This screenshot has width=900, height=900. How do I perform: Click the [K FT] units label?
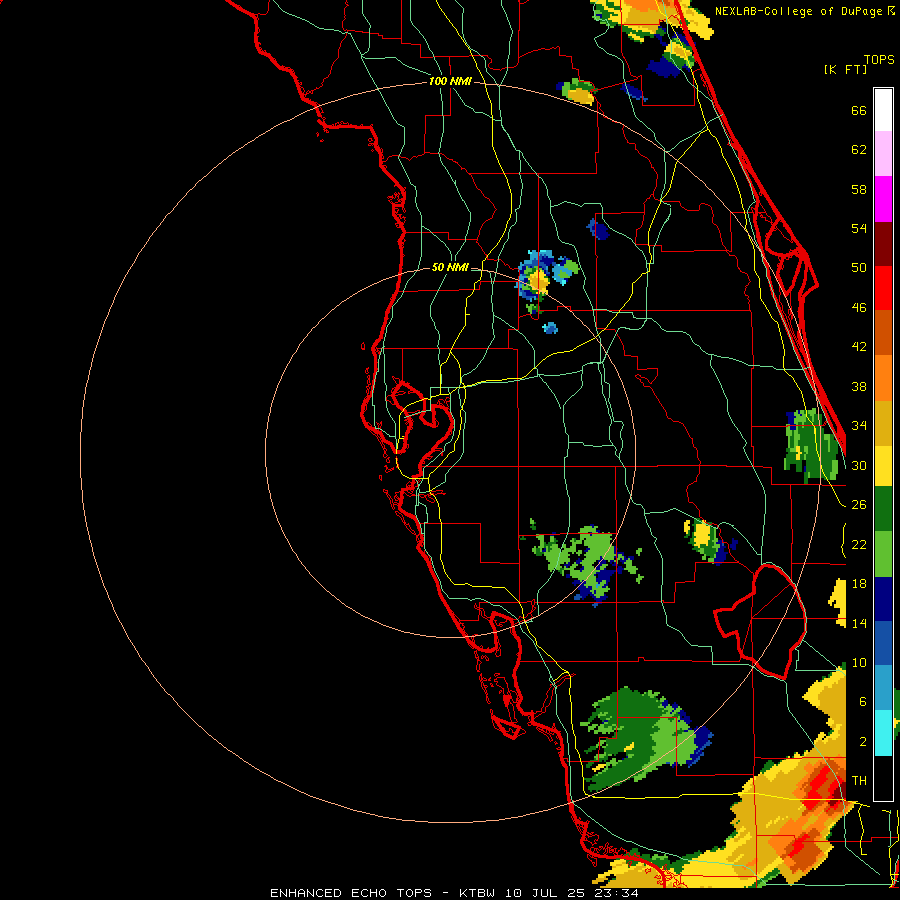coord(845,69)
